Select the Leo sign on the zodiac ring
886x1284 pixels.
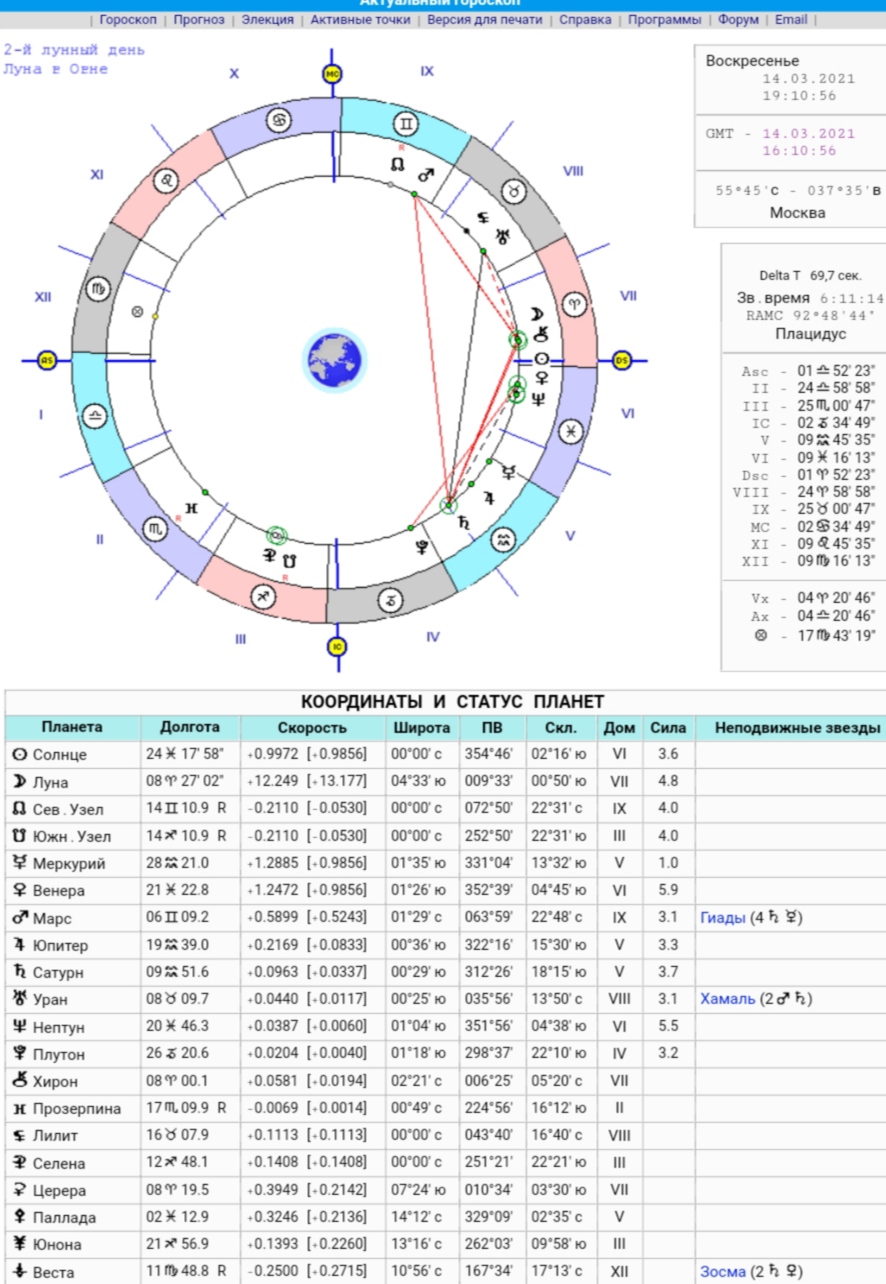pos(166,181)
